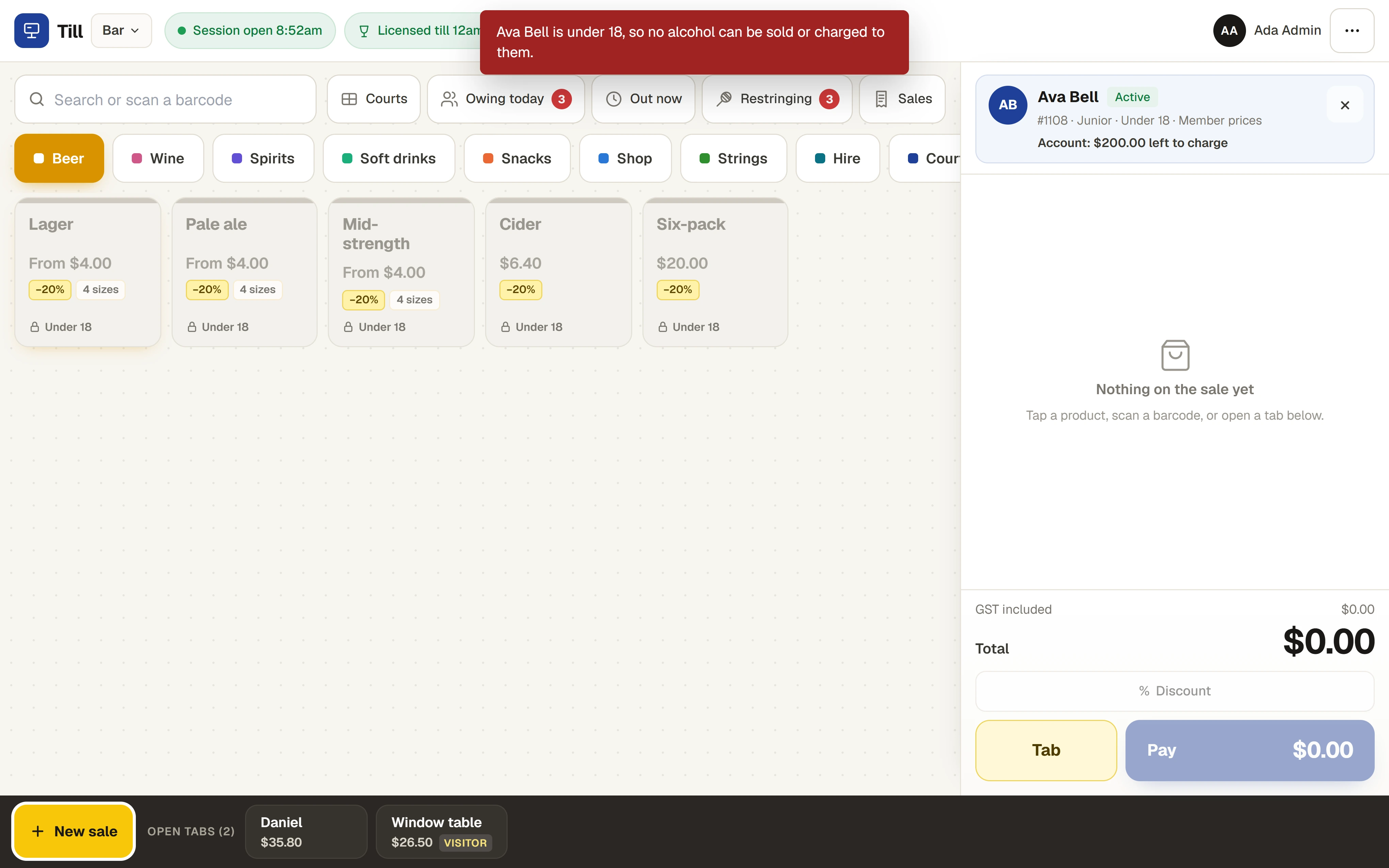Tap the Lager product card
Viewport: 1389px width, 868px height.
coord(88,272)
